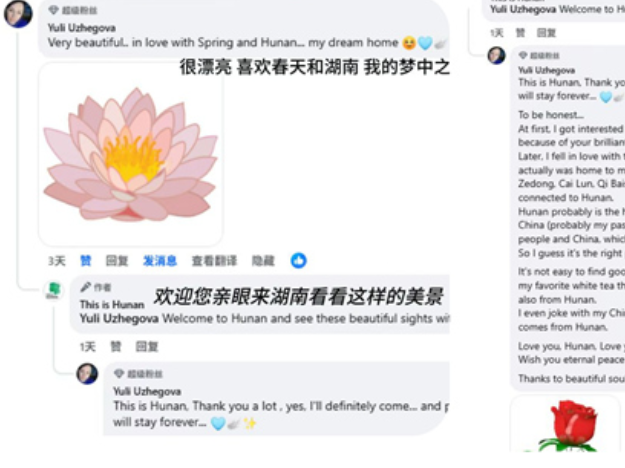Image resolution: width=625 pixels, height=468 pixels.
Task: Click the top fan diamond badge above first comment
Action: (x=53, y=10)
